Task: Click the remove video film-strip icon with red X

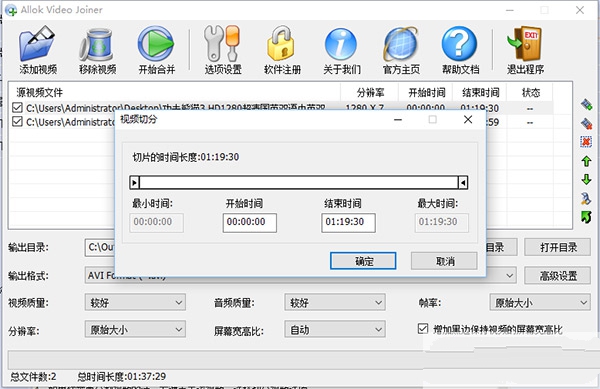Action: (x=586, y=123)
